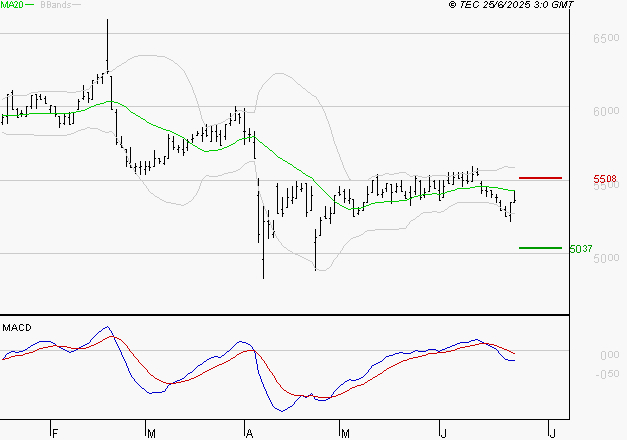
Task: Click the MA20 legend label
Action: tap(13, 6)
